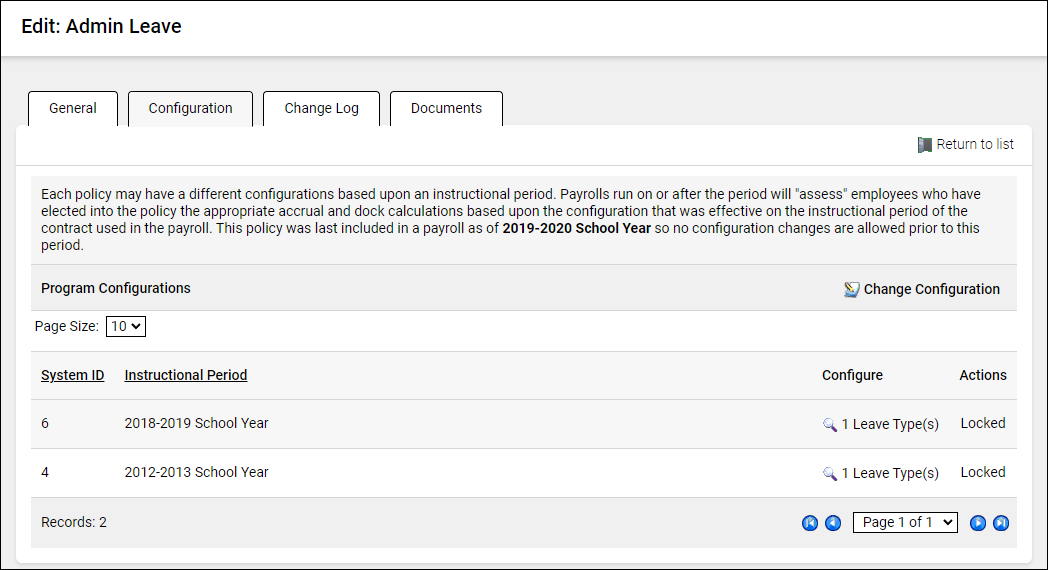1048x570 pixels.
Task: Sort by Instructional Period column header
Action: pyautogui.click(x=186, y=376)
